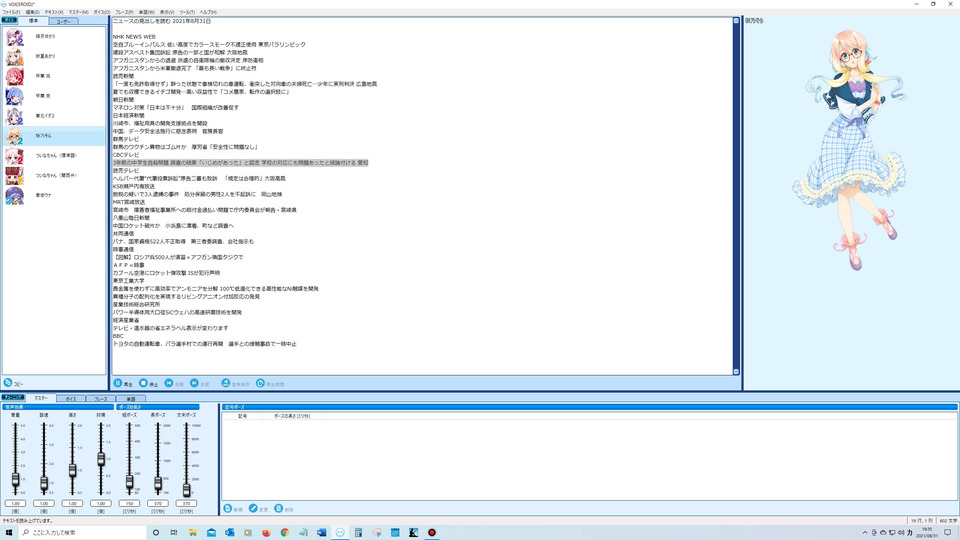
Task: Click the コピー (copy) voice preset icon
Action: coord(8,383)
